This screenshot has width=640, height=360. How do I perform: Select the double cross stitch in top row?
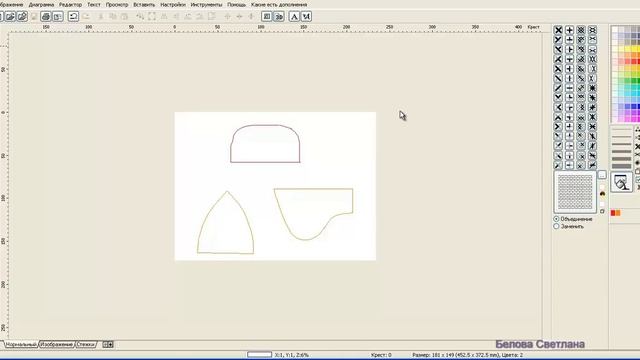[x=592, y=30]
